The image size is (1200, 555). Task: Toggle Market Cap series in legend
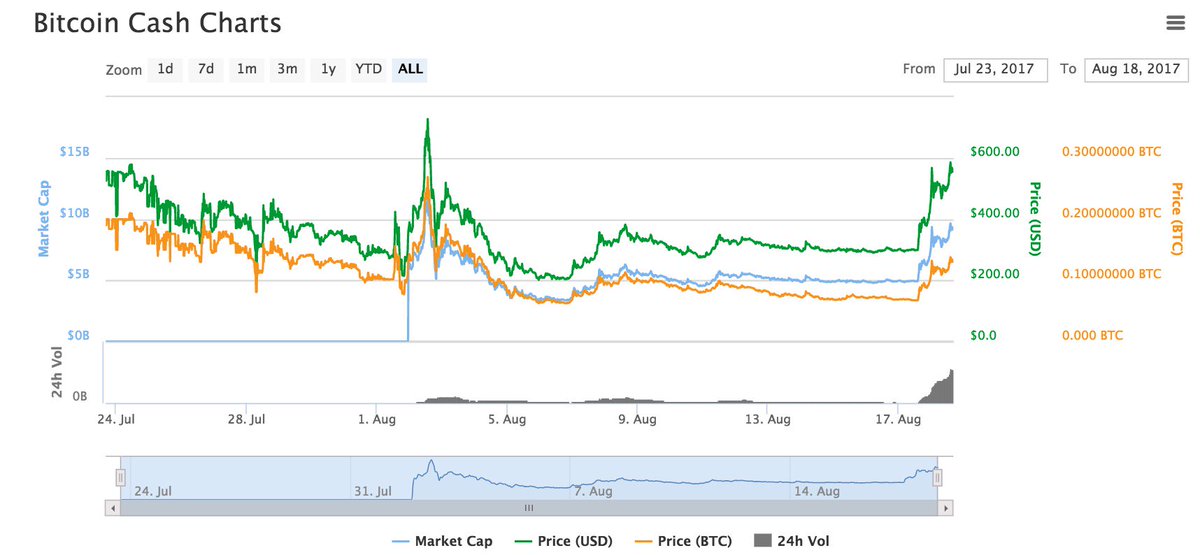442,541
